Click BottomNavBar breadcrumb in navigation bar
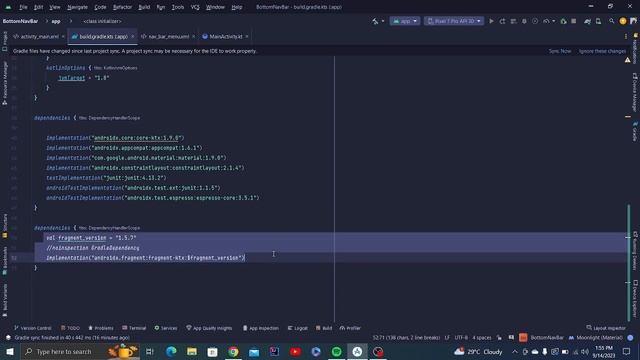 [x=20, y=21]
